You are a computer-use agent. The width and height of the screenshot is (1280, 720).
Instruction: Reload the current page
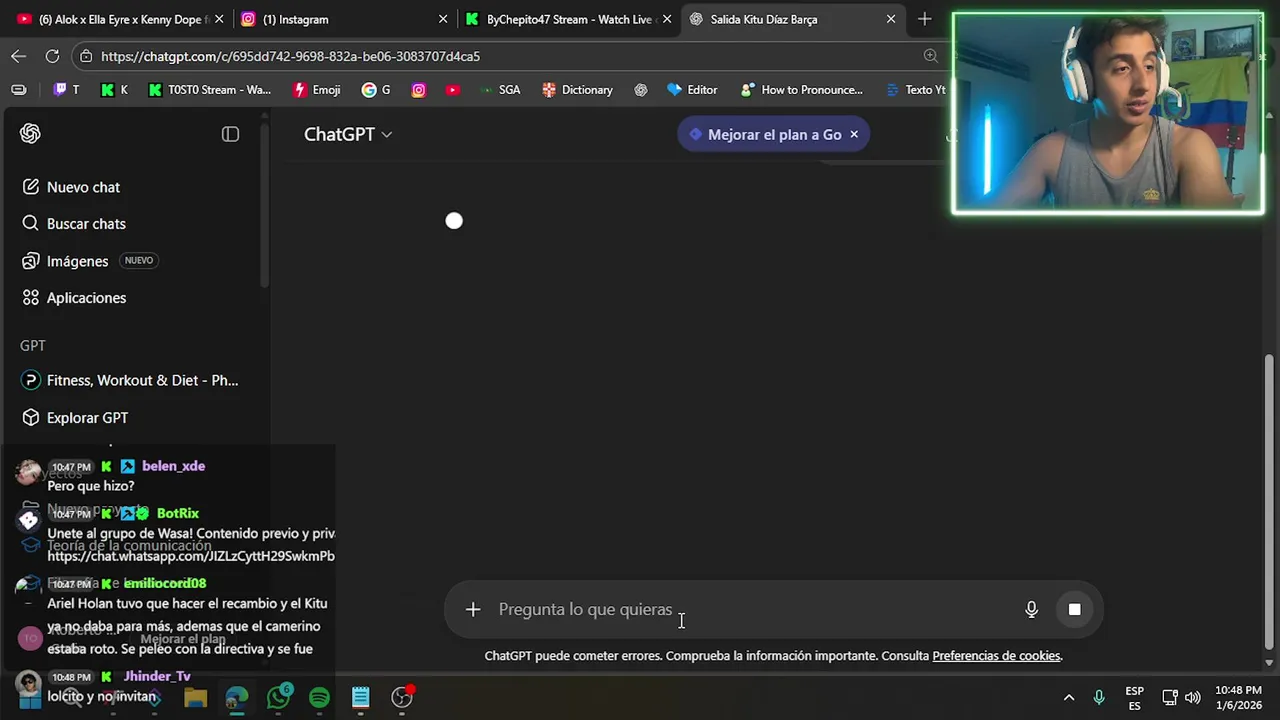point(52,56)
